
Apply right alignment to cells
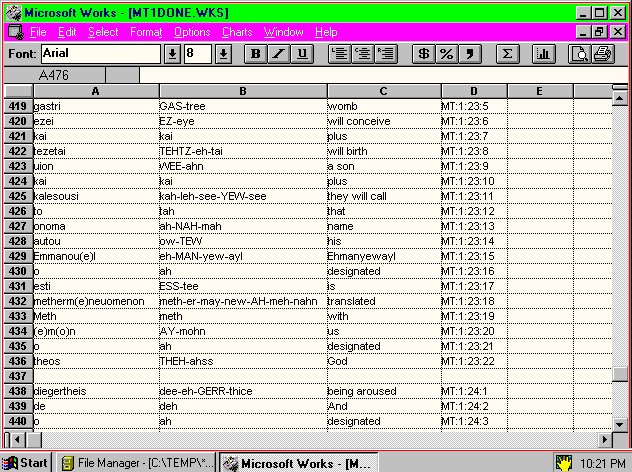[386, 54]
